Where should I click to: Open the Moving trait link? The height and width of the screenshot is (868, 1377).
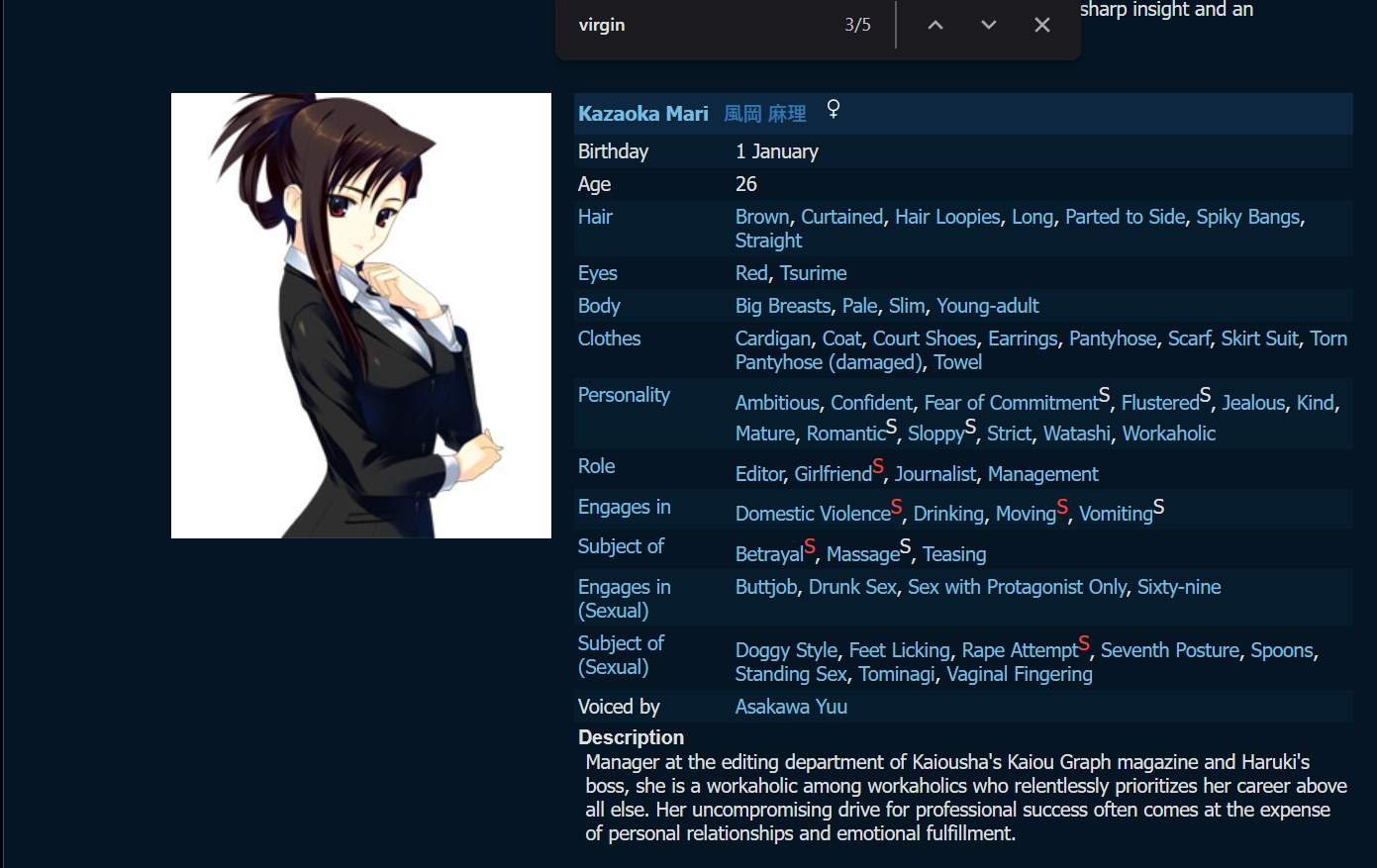tap(1027, 514)
